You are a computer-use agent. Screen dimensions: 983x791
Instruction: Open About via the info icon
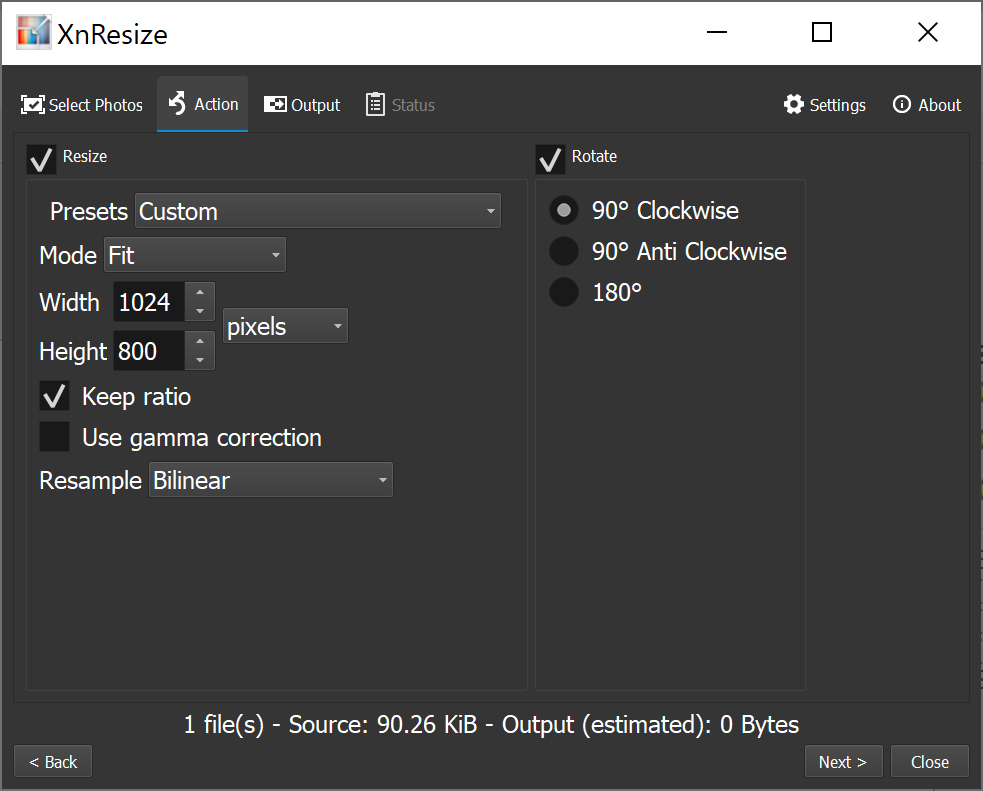[902, 105]
